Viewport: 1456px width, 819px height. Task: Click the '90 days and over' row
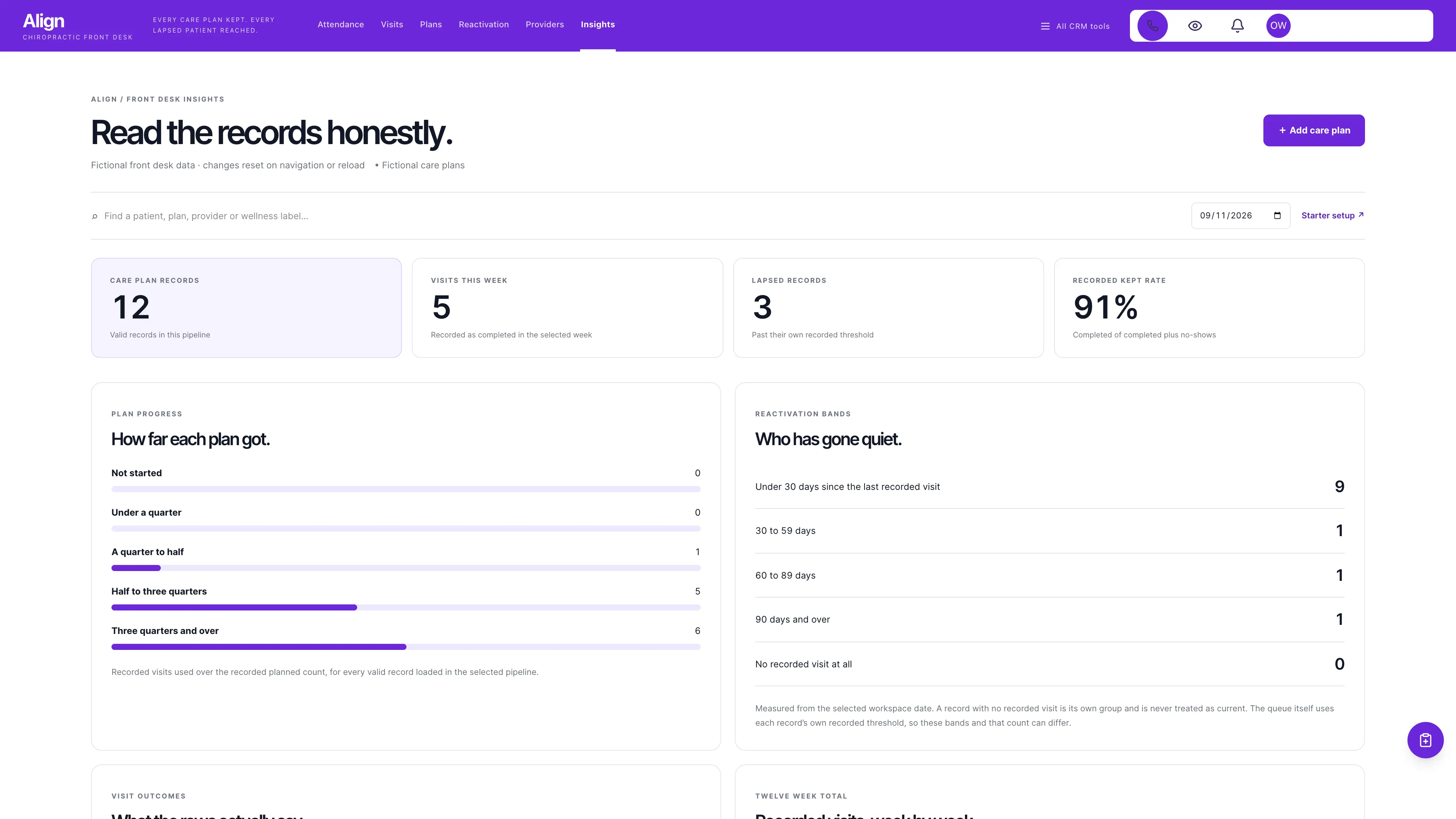(x=1050, y=620)
